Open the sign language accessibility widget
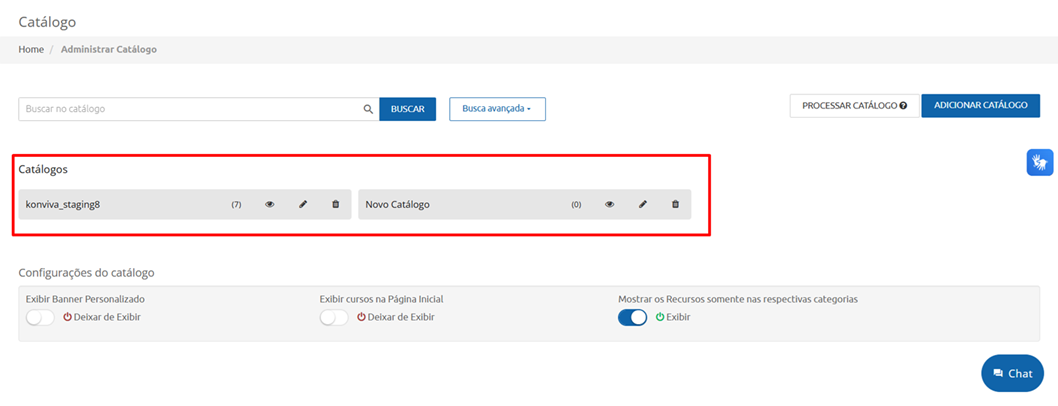Viewport: 1058px width, 406px height. coord(1040,162)
